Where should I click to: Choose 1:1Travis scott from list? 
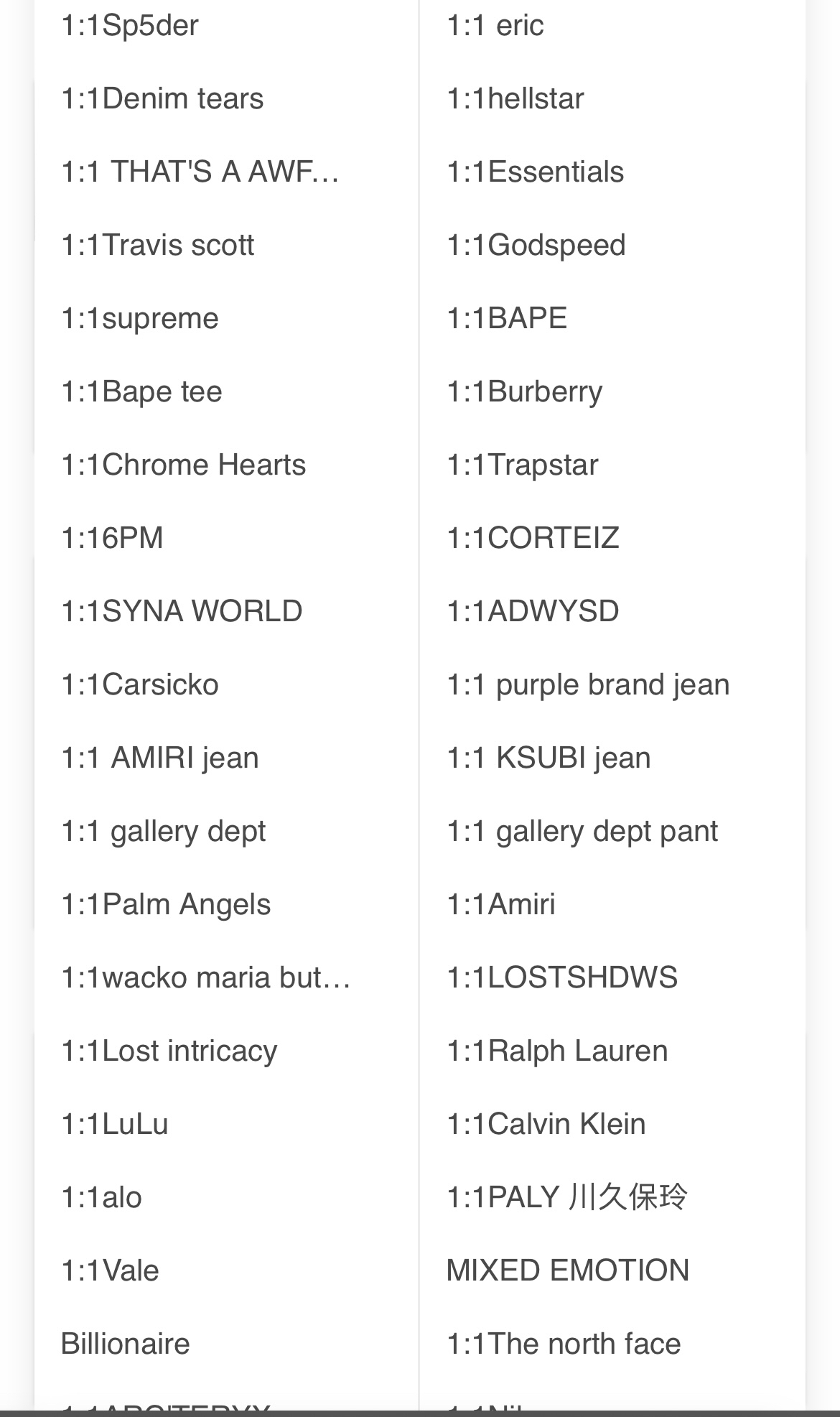point(158,246)
